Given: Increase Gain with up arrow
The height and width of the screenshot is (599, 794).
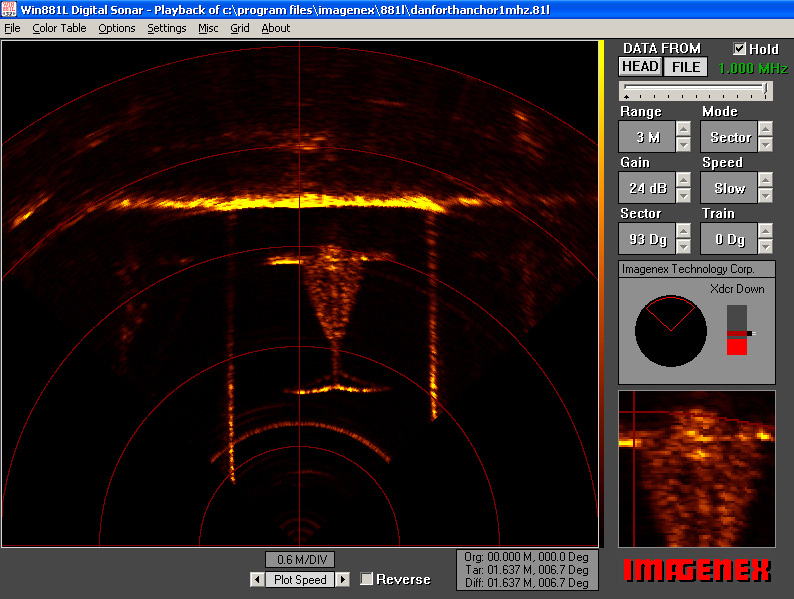Looking at the screenshot, I should 683,180.
